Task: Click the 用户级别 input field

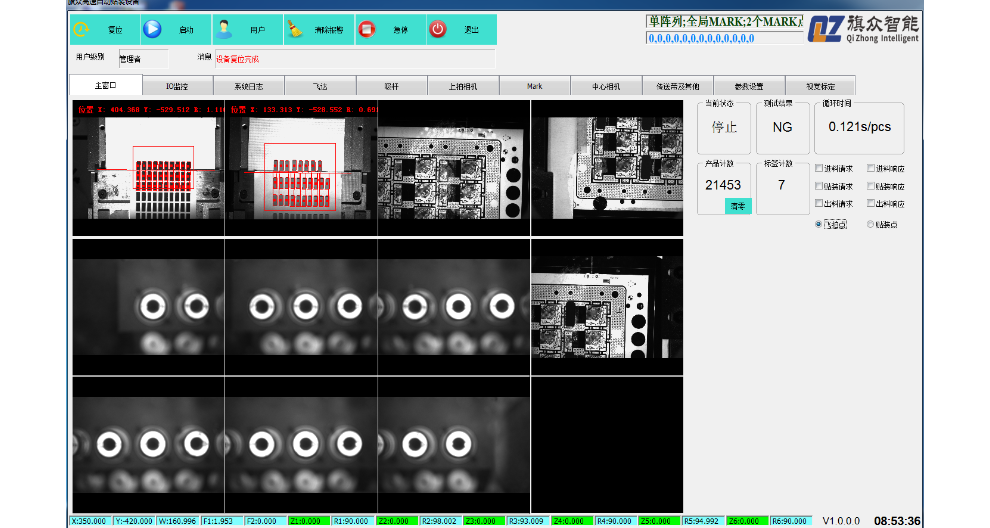Action: point(143,59)
